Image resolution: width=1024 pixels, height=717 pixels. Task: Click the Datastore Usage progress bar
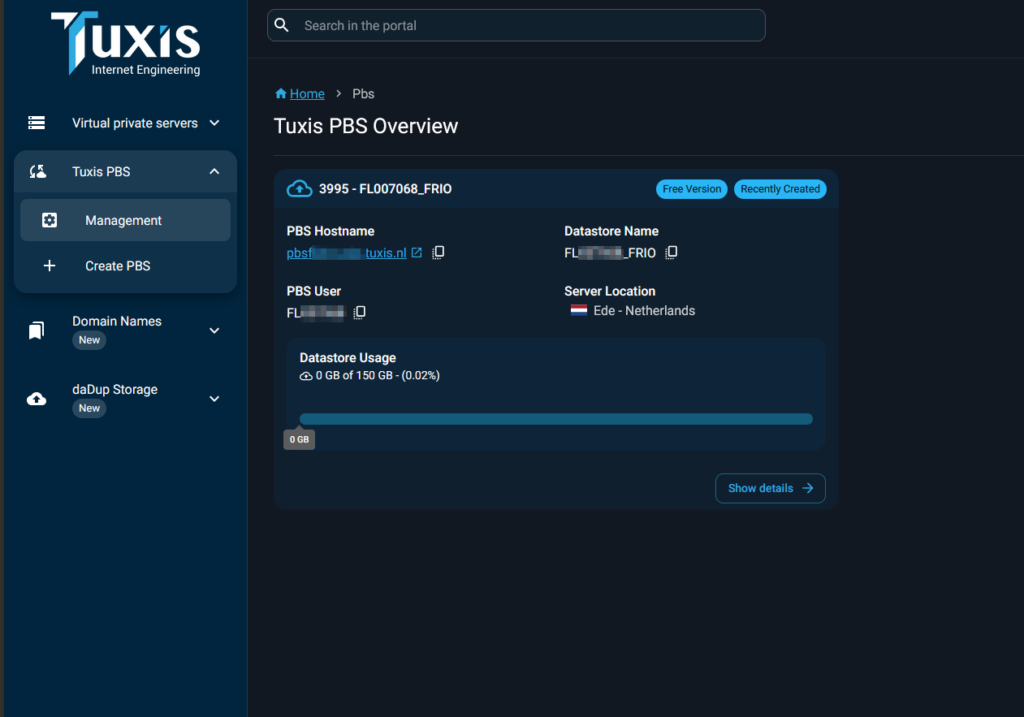point(556,419)
